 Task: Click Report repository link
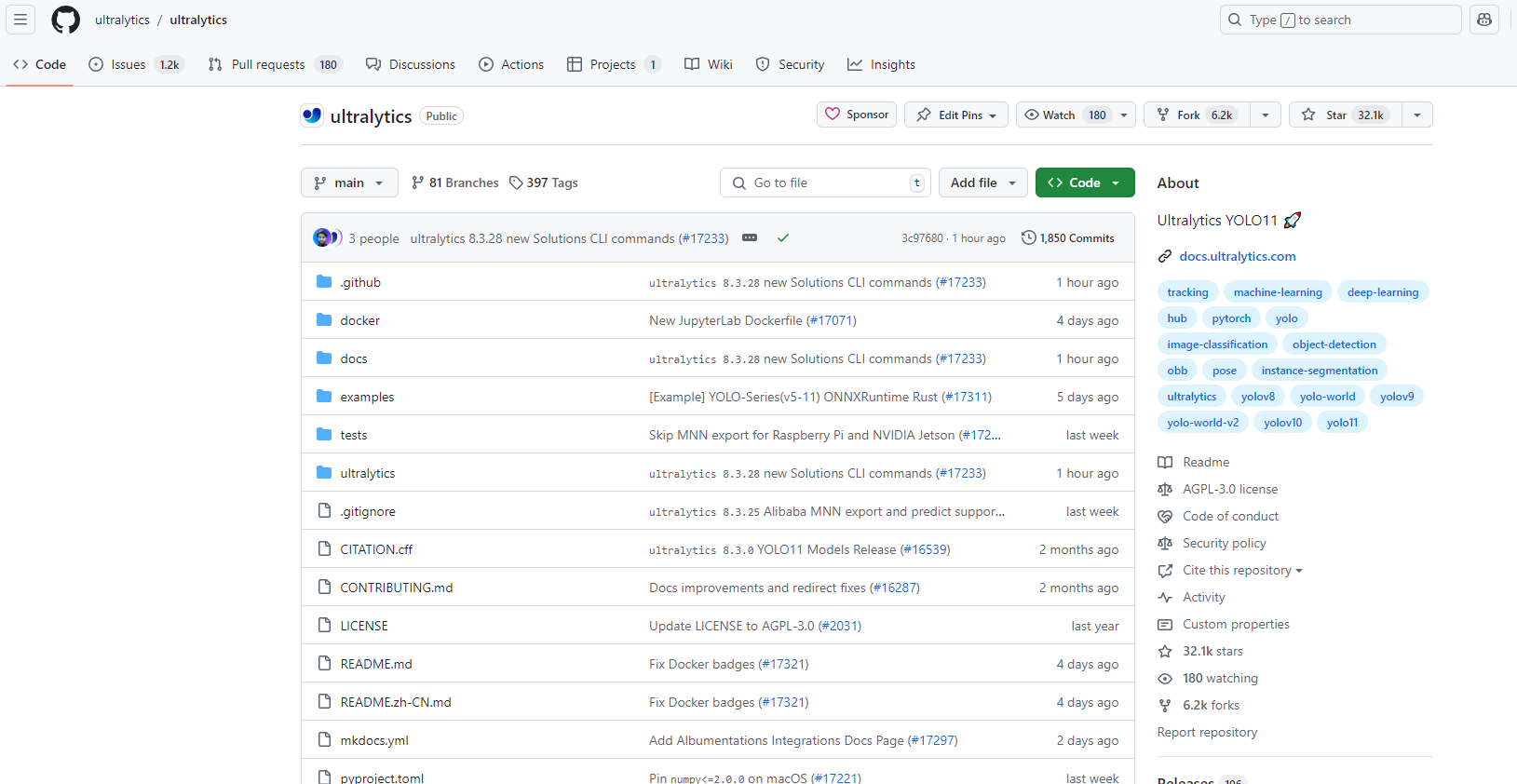(1207, 732)
